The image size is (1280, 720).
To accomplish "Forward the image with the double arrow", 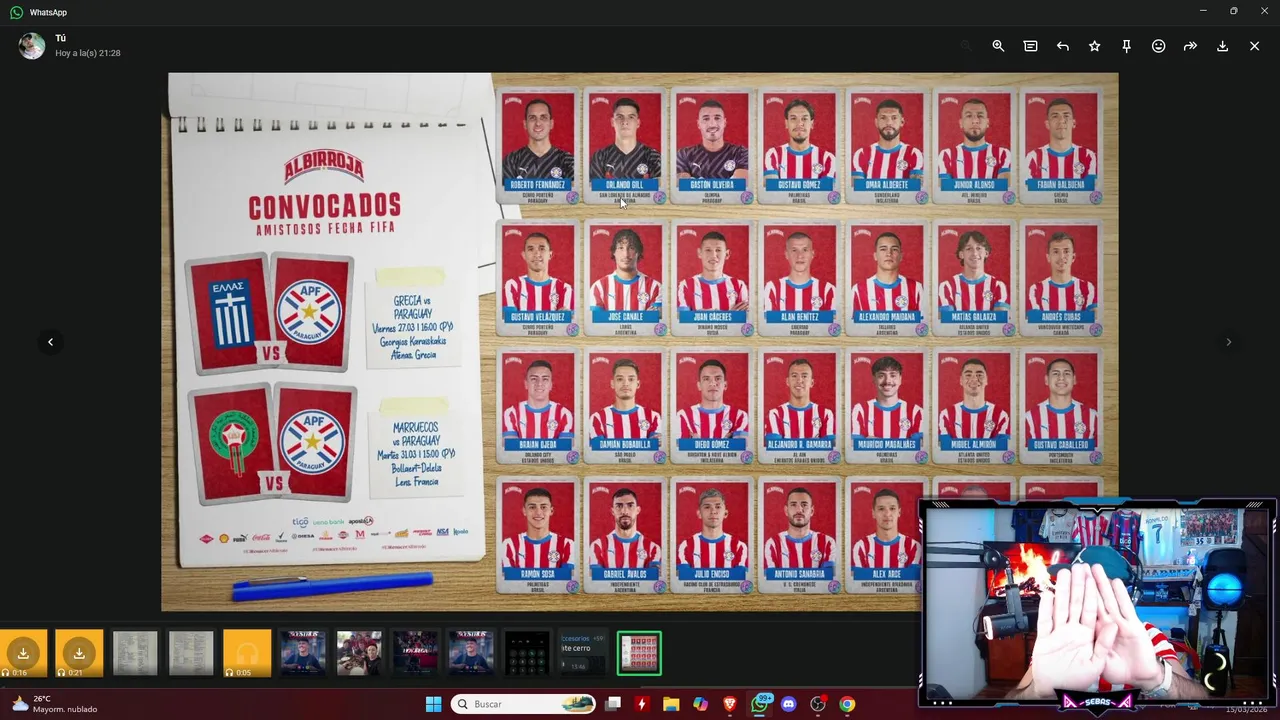I will click(1190, 46).
